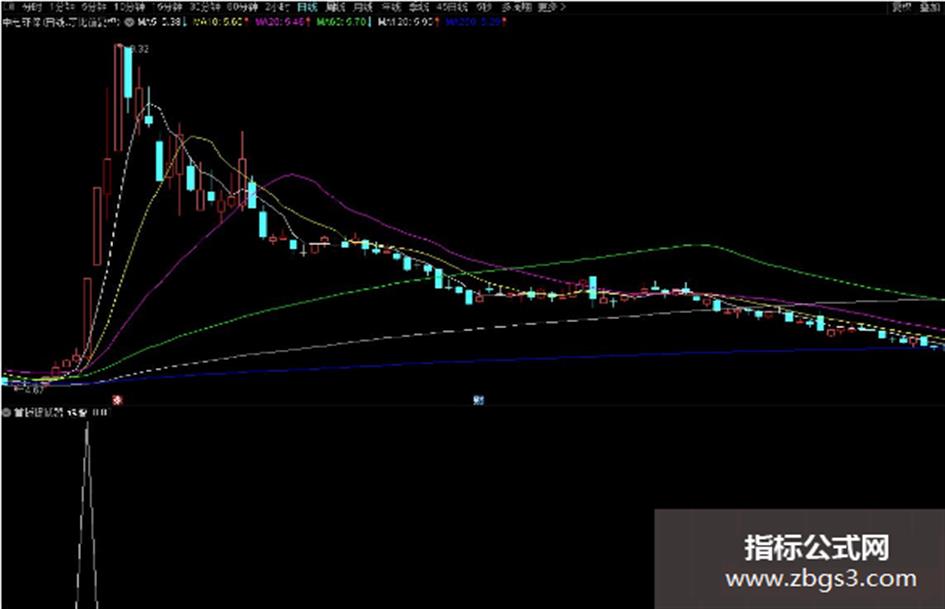Click the MA5 value label
The height and width of the screenshot is (609, 945).
(159, 22)
